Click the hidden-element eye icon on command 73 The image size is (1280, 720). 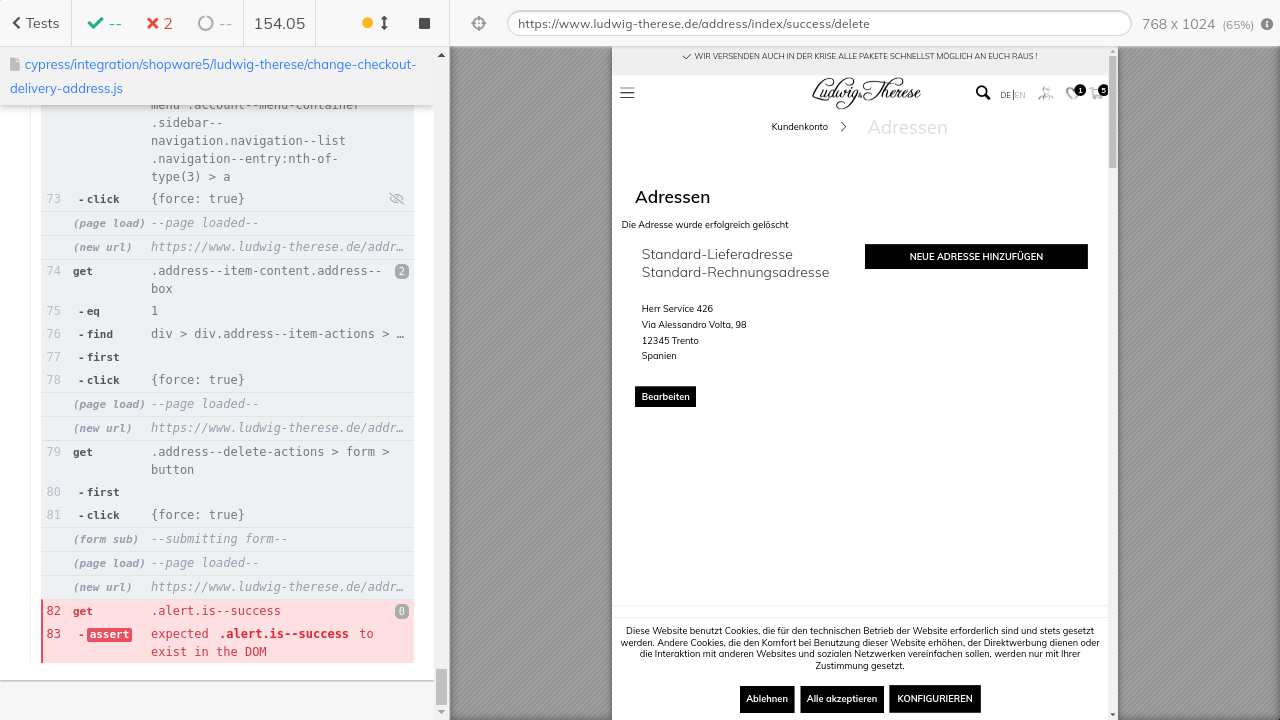point(396,199)
